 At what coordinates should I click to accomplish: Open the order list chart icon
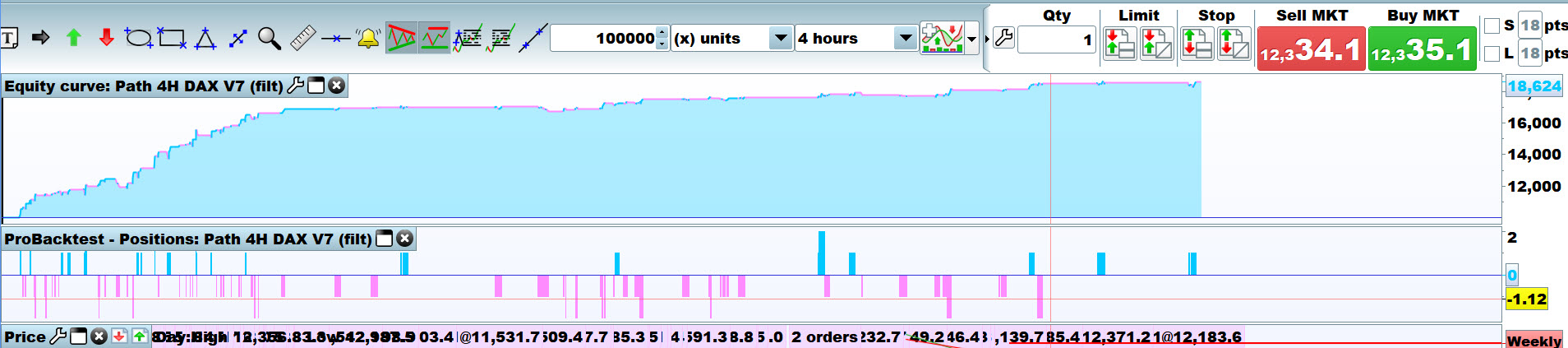tap(500, 38)
